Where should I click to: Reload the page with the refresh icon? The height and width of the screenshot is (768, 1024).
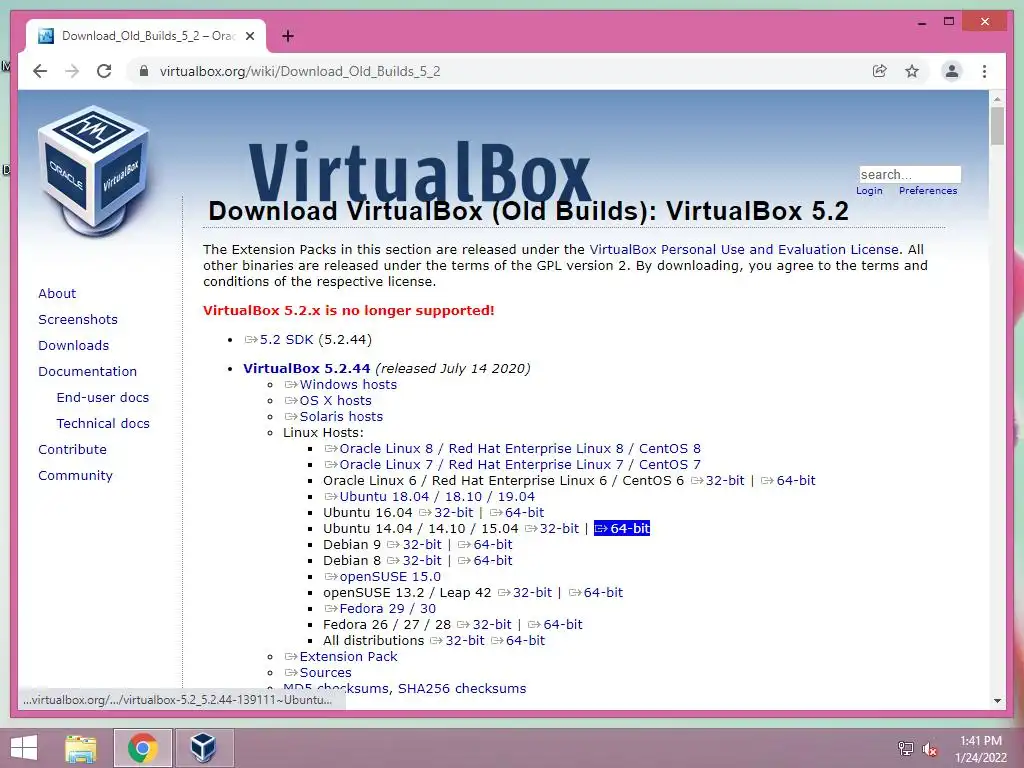(104, 71)
